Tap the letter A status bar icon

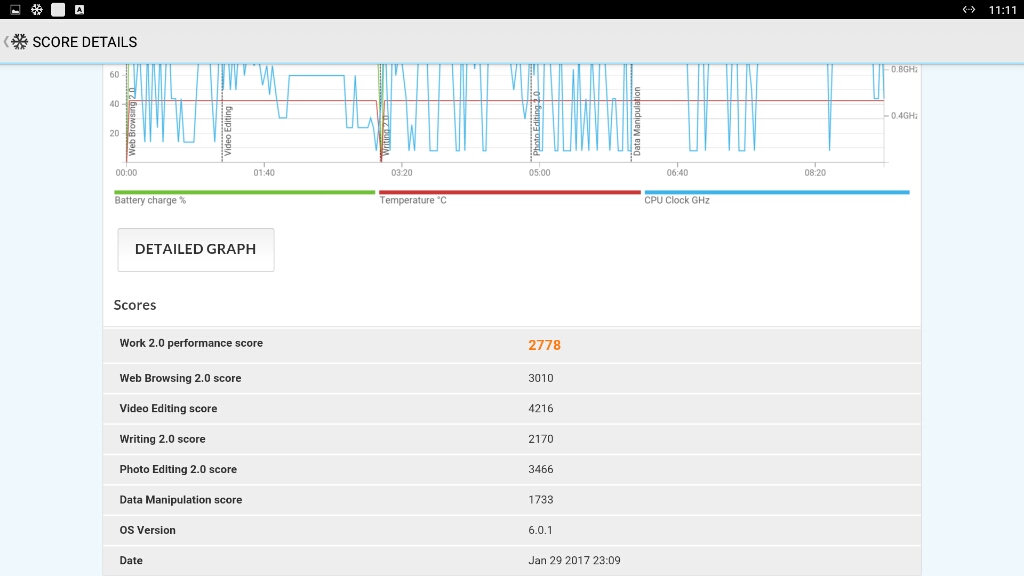[79, 10]
